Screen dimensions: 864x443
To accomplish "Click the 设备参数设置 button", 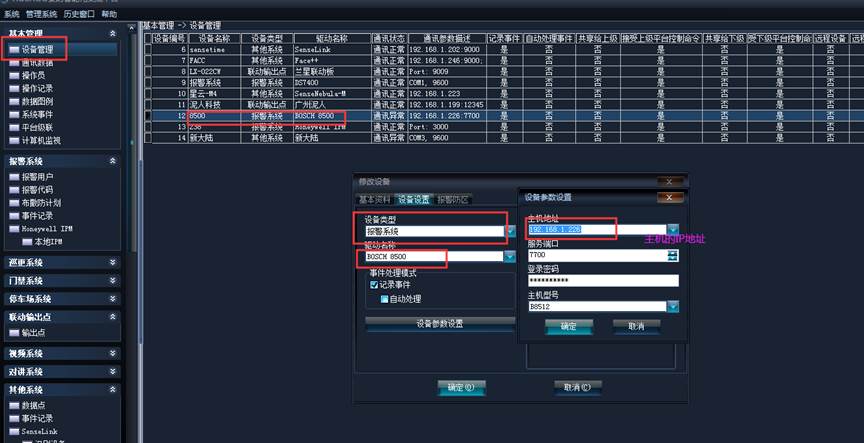I will point(440,323).
